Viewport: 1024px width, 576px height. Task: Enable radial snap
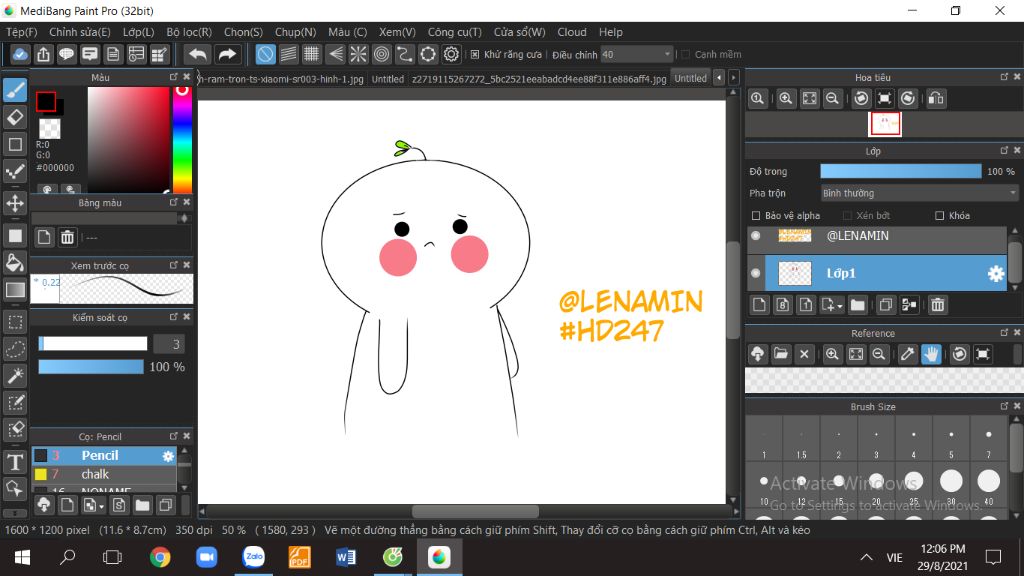tap(359, 54)
